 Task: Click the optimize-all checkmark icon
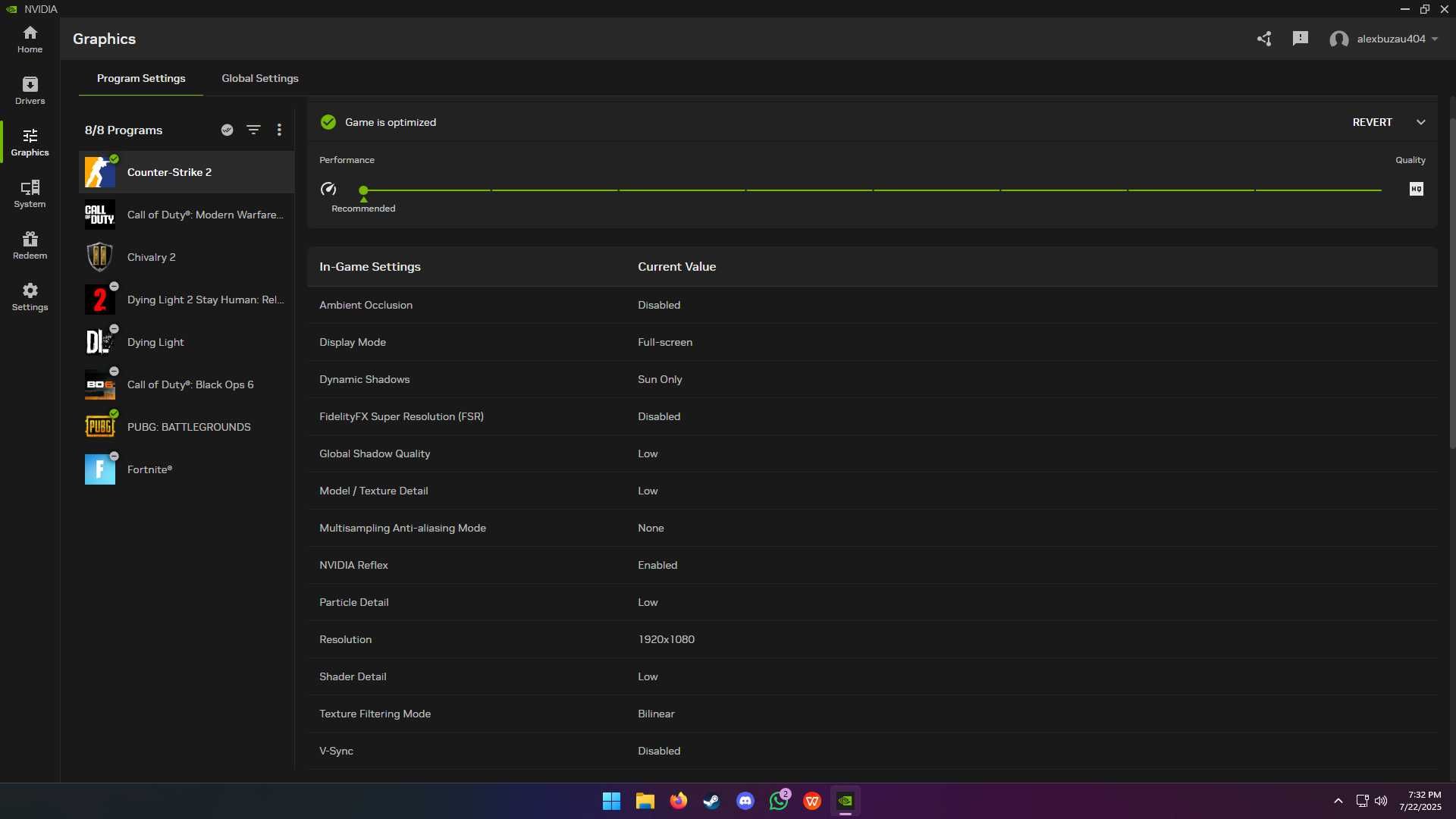pyautogui.click(x=227, y=130)
